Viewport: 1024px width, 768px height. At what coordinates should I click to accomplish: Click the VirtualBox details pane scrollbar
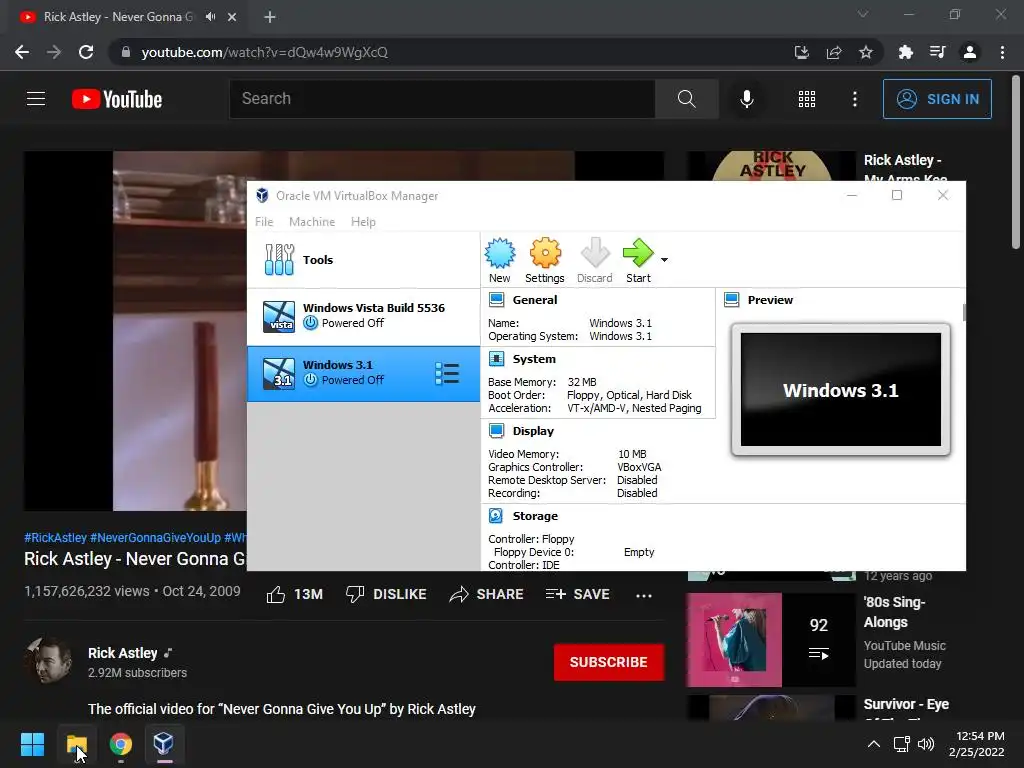coord(963,312)
